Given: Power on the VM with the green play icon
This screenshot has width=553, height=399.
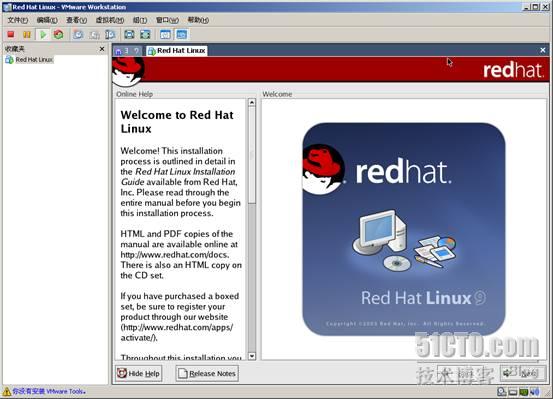Looking at the screenshot, I should pyautogui.click(x=43, y=35).
